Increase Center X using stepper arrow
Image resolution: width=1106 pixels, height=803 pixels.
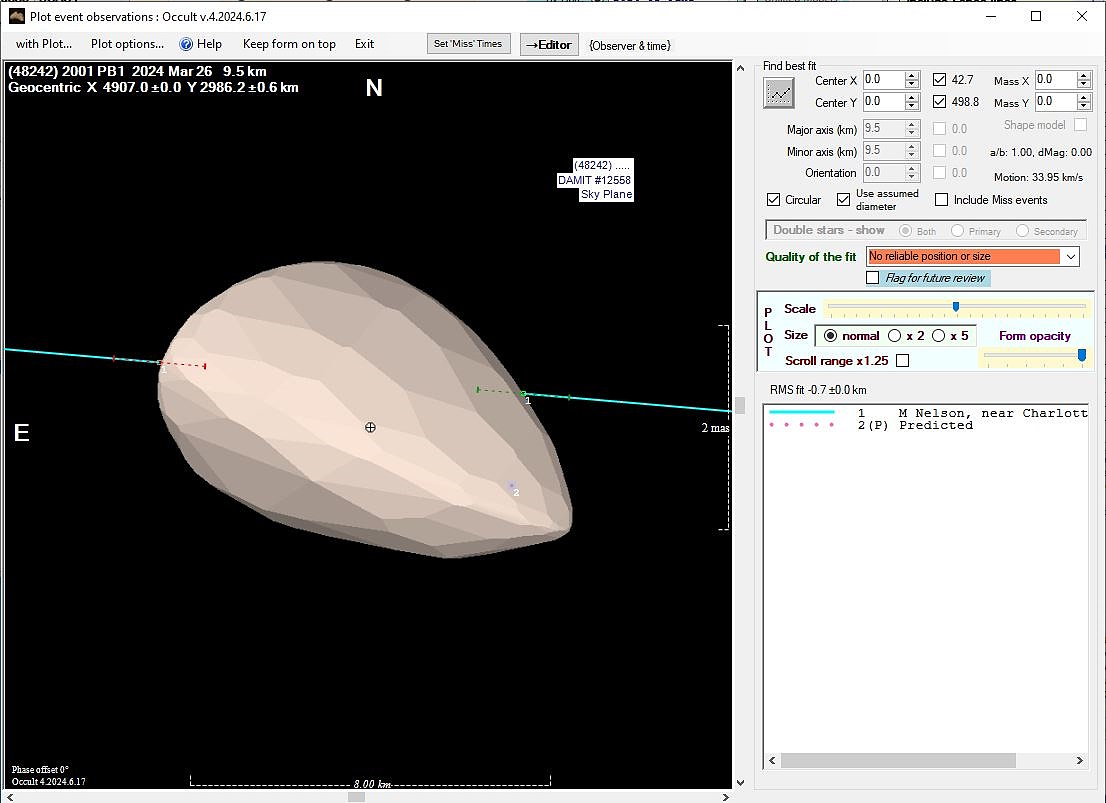point(911,76)
